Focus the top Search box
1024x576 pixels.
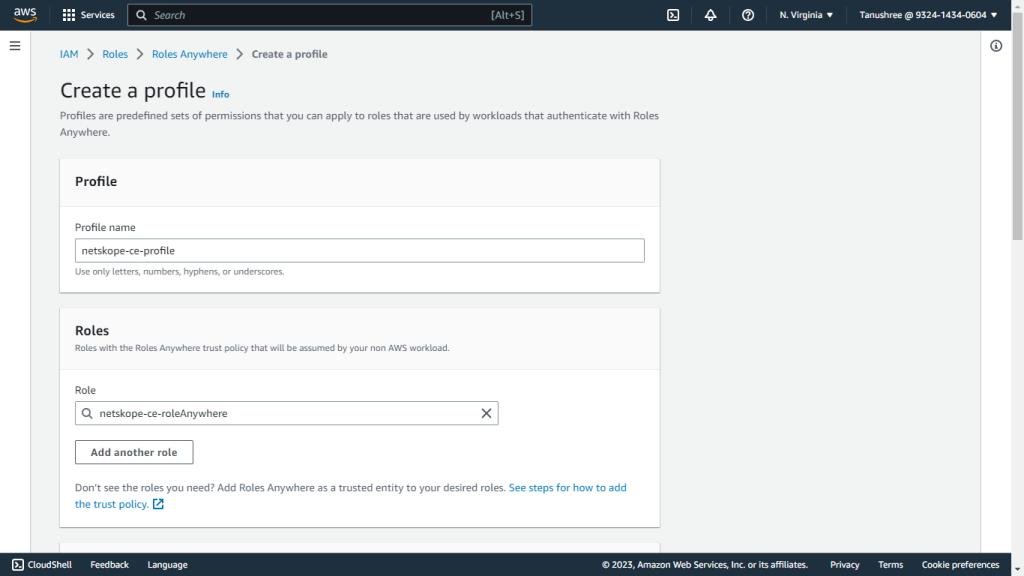pos(329,15)
